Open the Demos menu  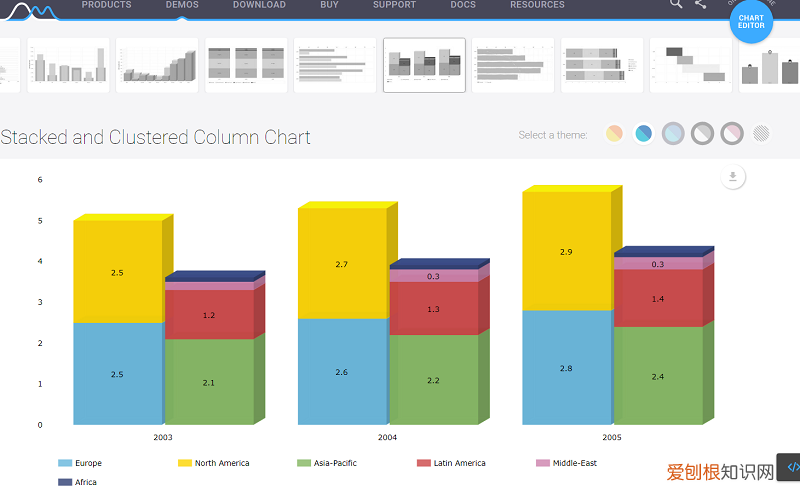(x=182, y=5)
